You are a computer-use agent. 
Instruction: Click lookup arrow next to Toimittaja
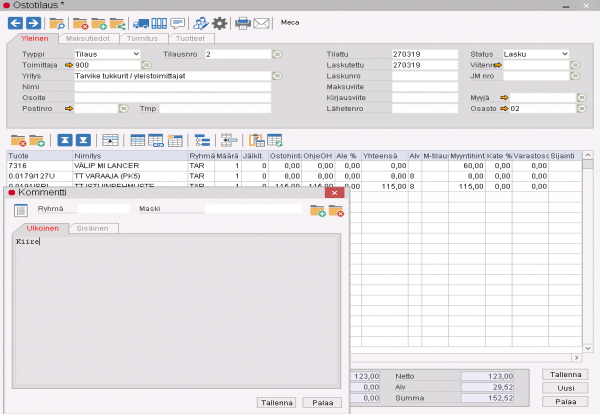click(69, 65)
